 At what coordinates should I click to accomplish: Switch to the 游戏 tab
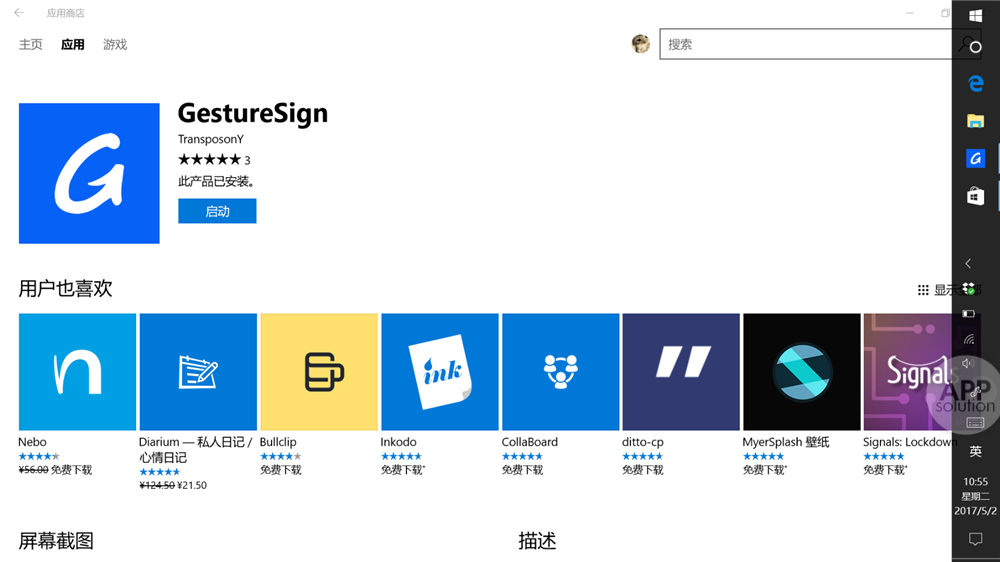115,45
